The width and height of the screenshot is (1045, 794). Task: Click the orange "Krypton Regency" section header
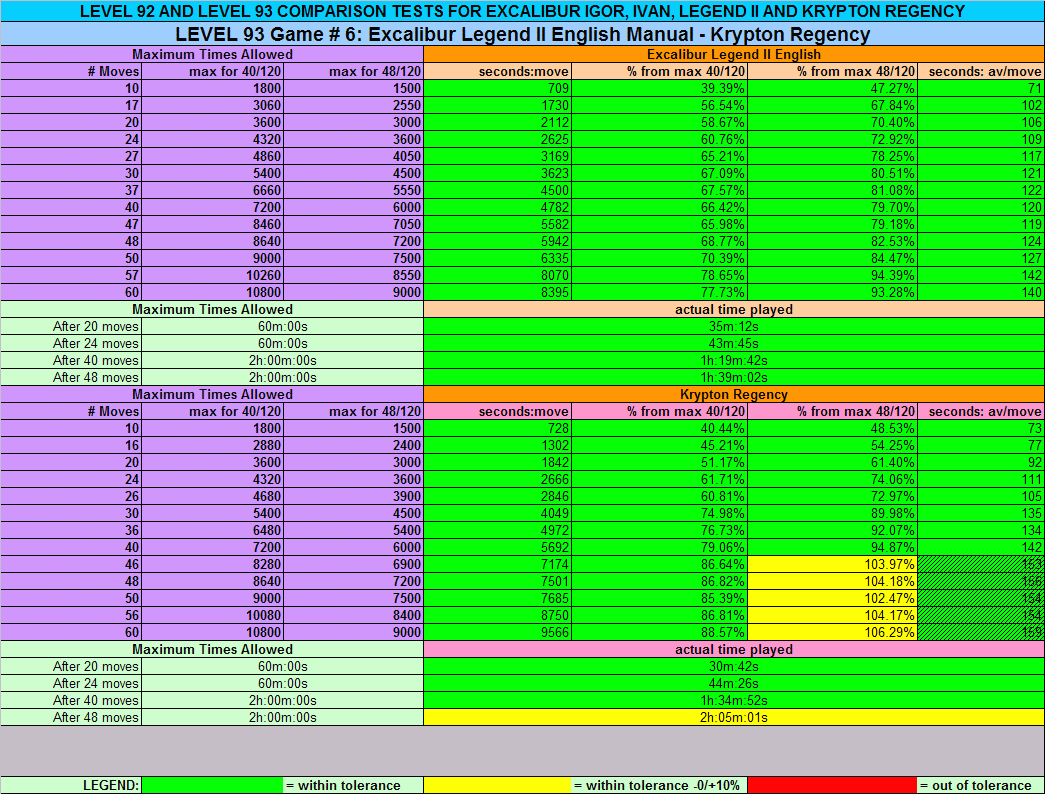pos(734,395)
